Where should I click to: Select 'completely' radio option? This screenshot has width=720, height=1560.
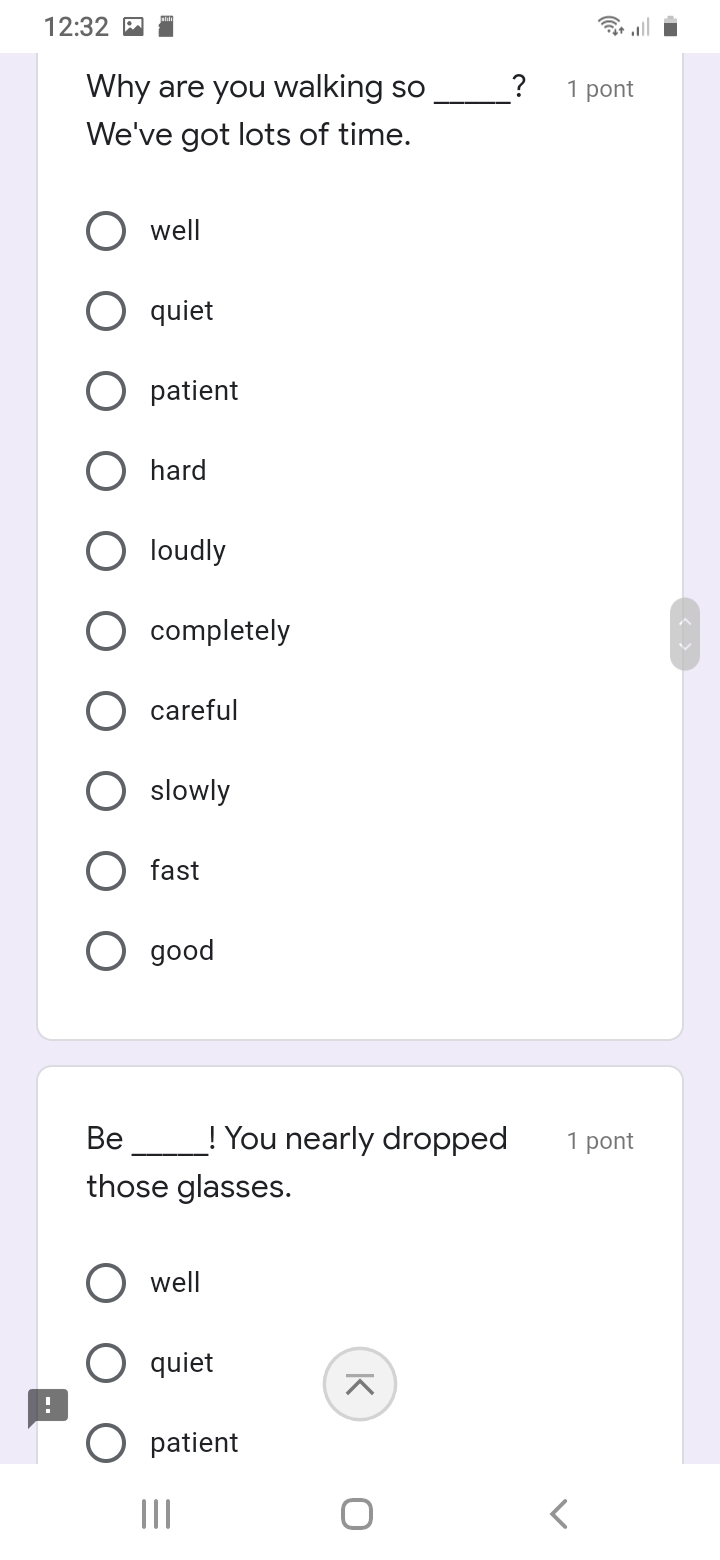tap(106, 631)
